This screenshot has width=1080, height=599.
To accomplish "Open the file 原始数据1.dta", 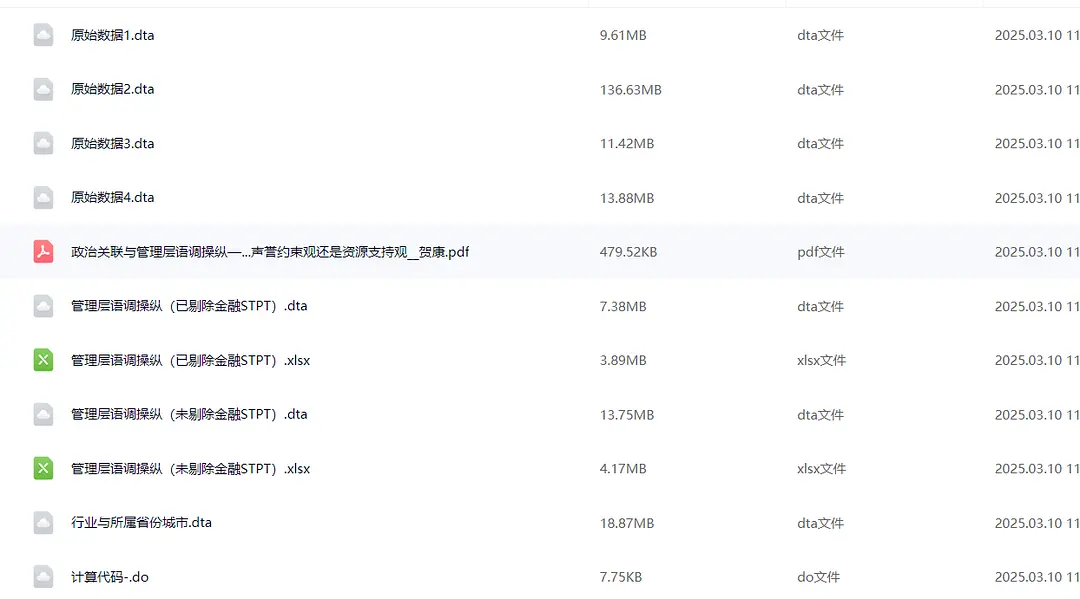I will click(x=112, y=35).
